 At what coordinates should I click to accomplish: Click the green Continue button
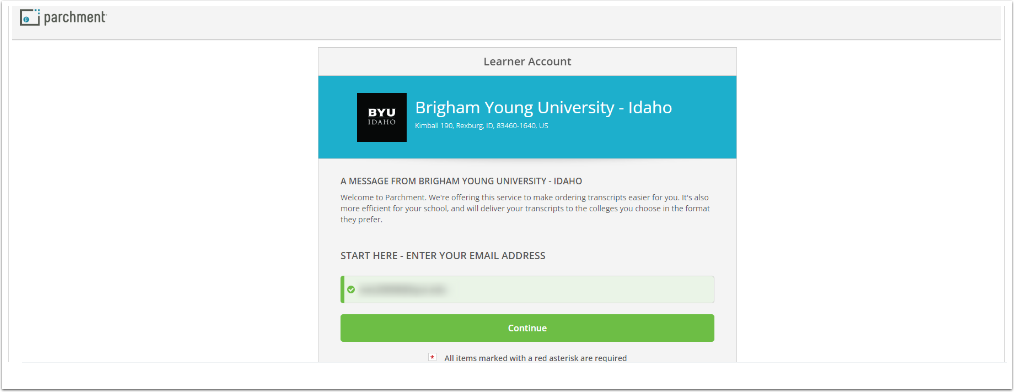pyautogui.click(x=527, y=328)
